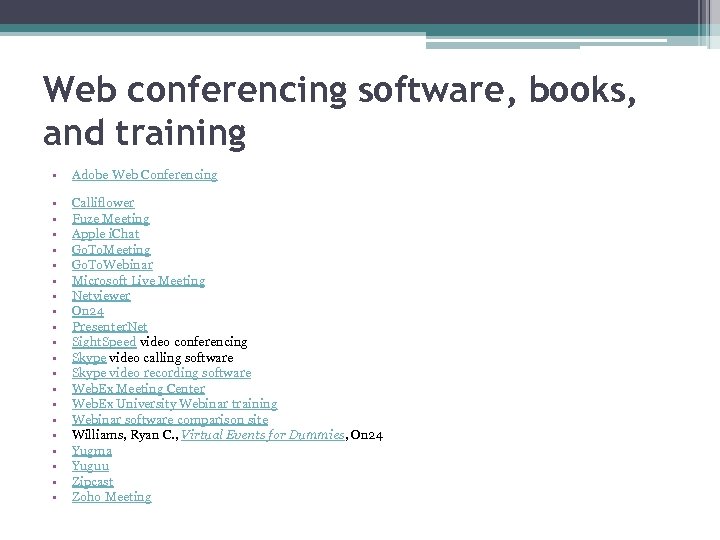Open the Zipcast link
Image resolution: width=720 pixels, height=540 pixels.
92,482
